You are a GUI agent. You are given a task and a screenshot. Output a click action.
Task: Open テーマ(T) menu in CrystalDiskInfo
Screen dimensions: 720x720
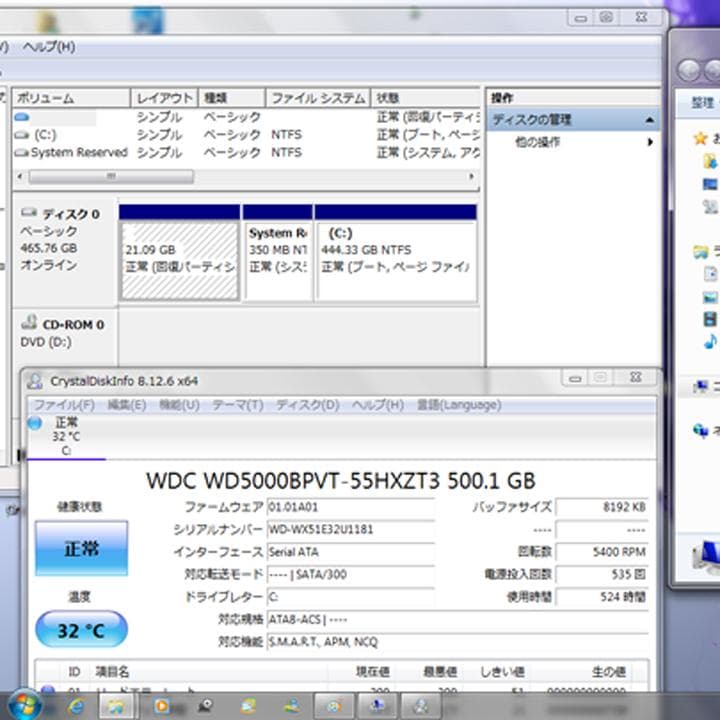tap(237, 405)
